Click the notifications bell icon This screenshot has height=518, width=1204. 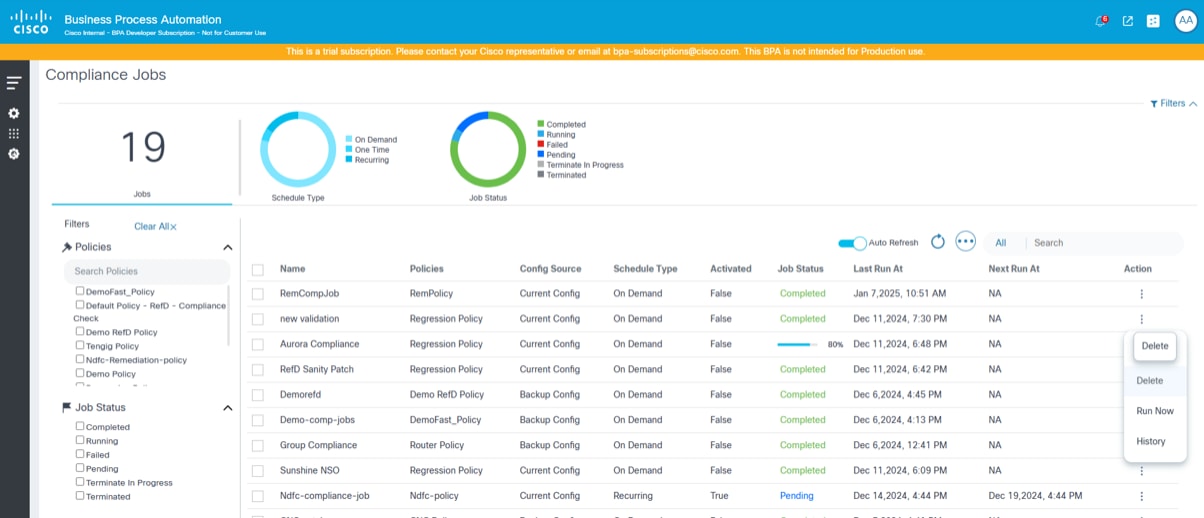point(1101,21)
